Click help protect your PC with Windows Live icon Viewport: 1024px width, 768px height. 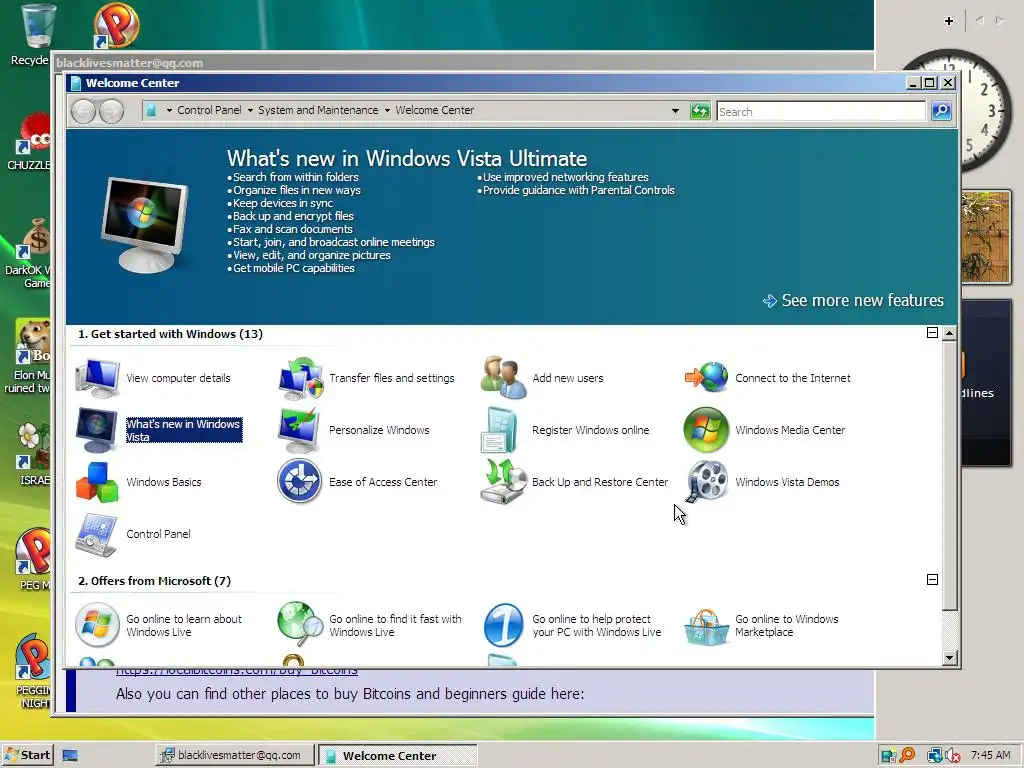click(x=504, y=625)
